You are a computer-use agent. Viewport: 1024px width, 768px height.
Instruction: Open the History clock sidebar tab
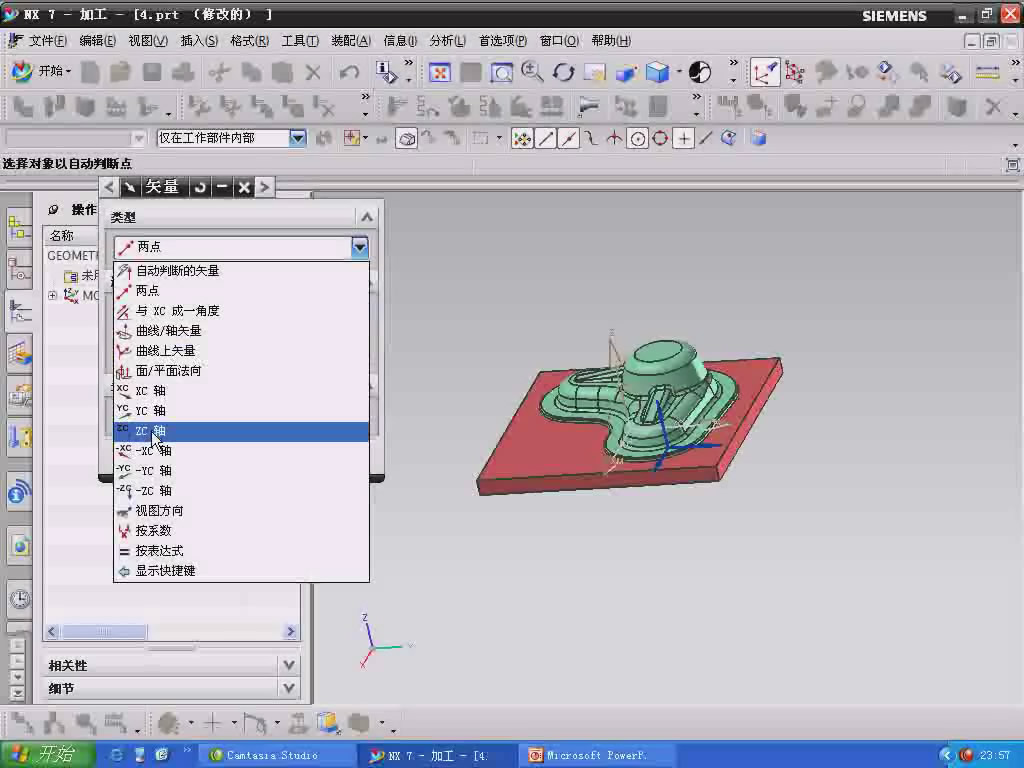[19, 598]
